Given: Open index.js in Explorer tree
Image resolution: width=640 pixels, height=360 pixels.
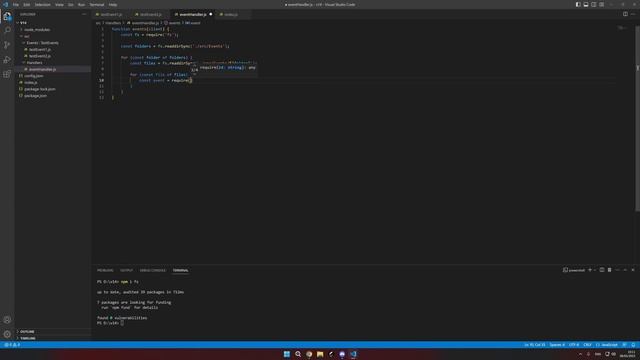Looking at the screenshot, I should point(53,82).
